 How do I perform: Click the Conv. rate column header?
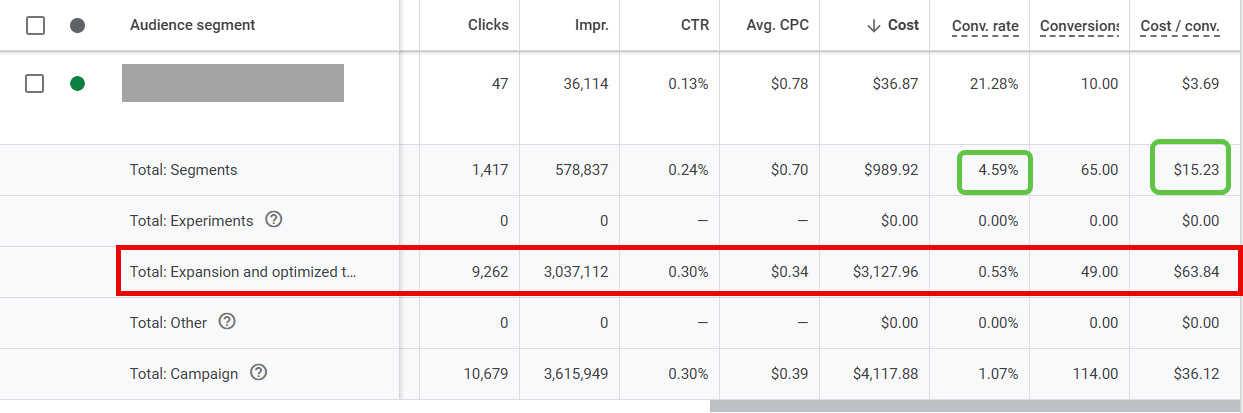[x=985, y=26]
